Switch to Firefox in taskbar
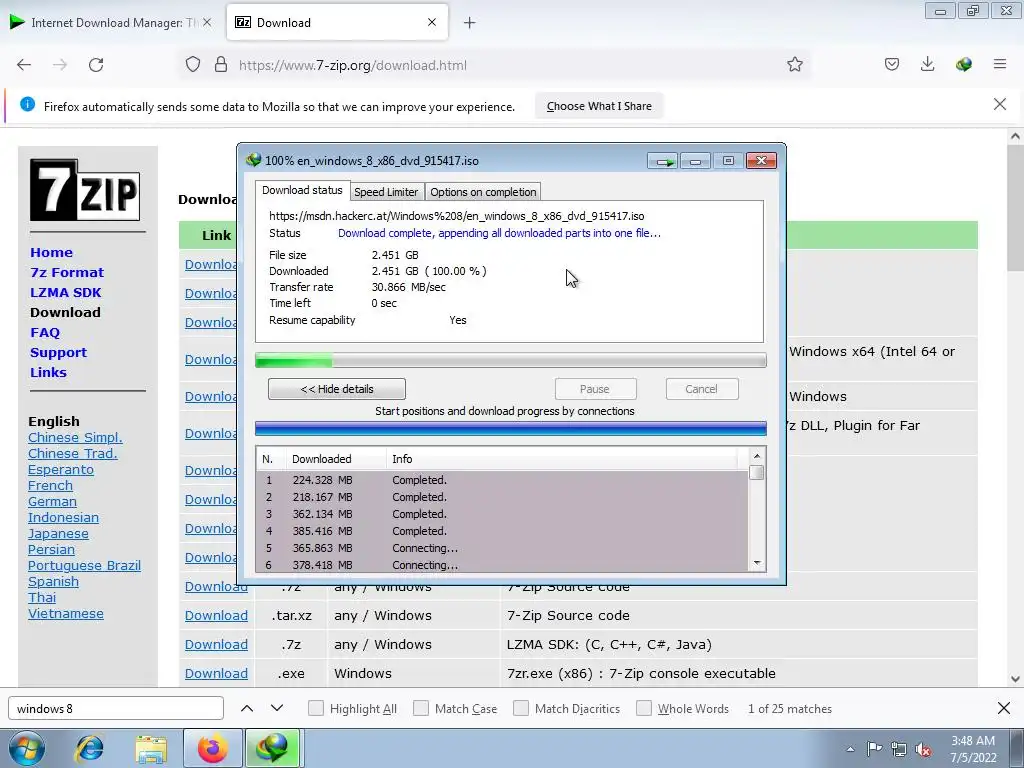1024x768 pixels. (x=212, y=748)
